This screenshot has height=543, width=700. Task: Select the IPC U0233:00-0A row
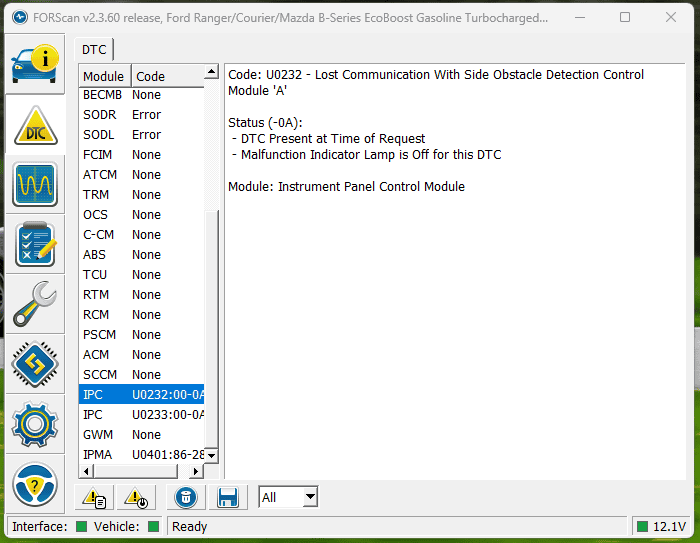click(x=142, y=415)
